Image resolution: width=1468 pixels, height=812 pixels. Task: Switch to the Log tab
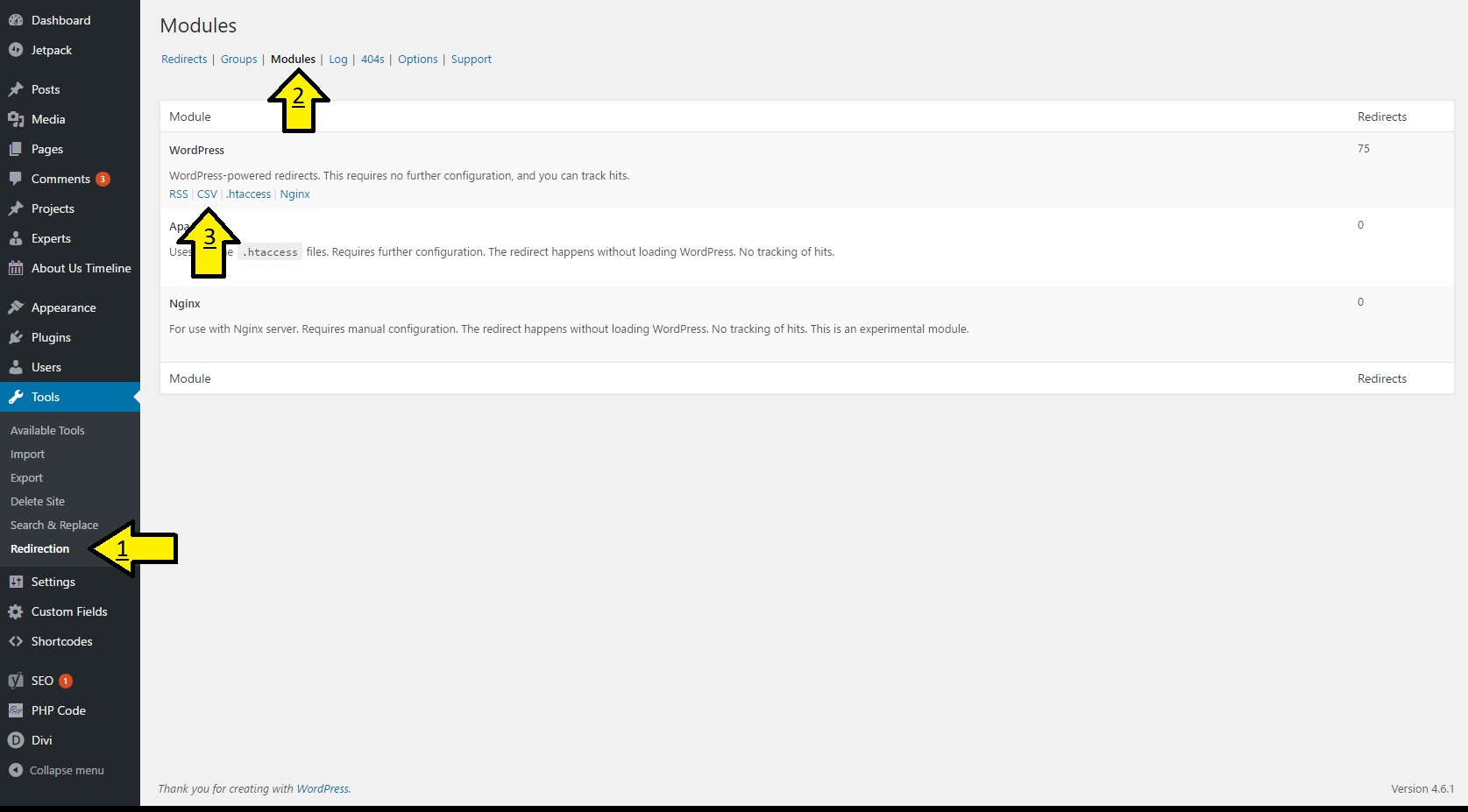coord(338,59)
